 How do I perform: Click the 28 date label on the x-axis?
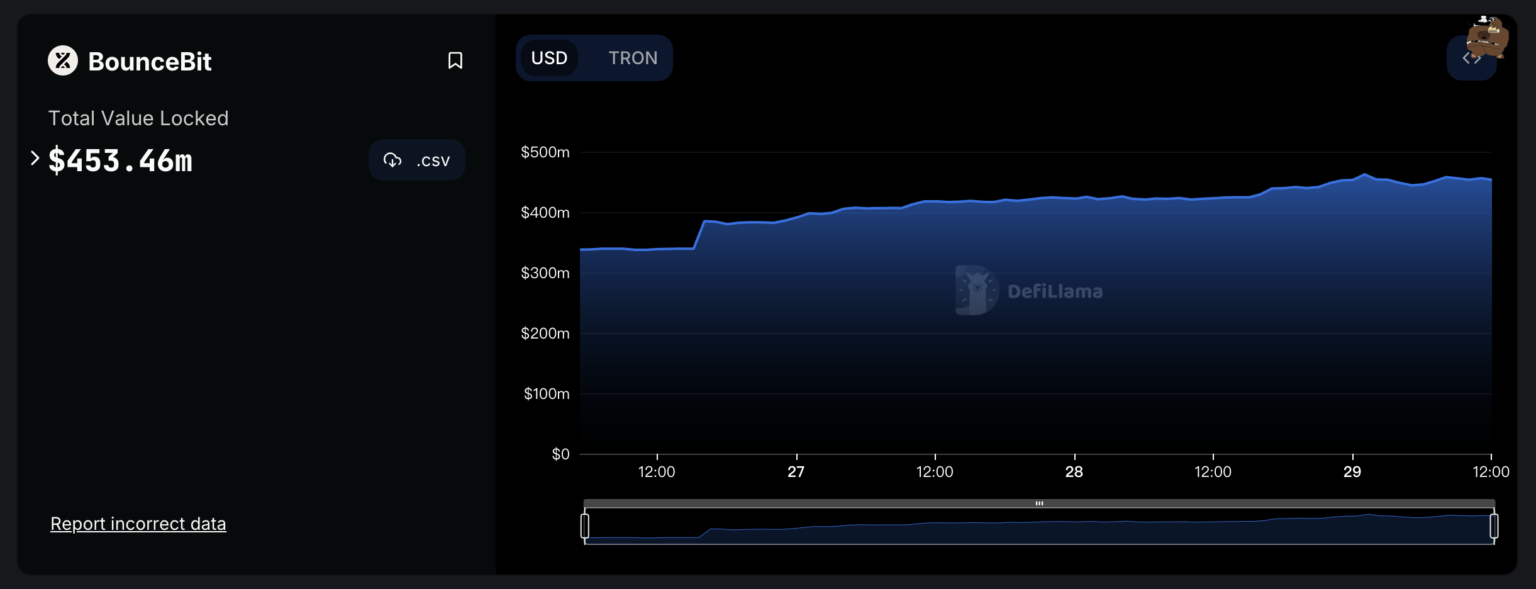tap(1074, 472)
